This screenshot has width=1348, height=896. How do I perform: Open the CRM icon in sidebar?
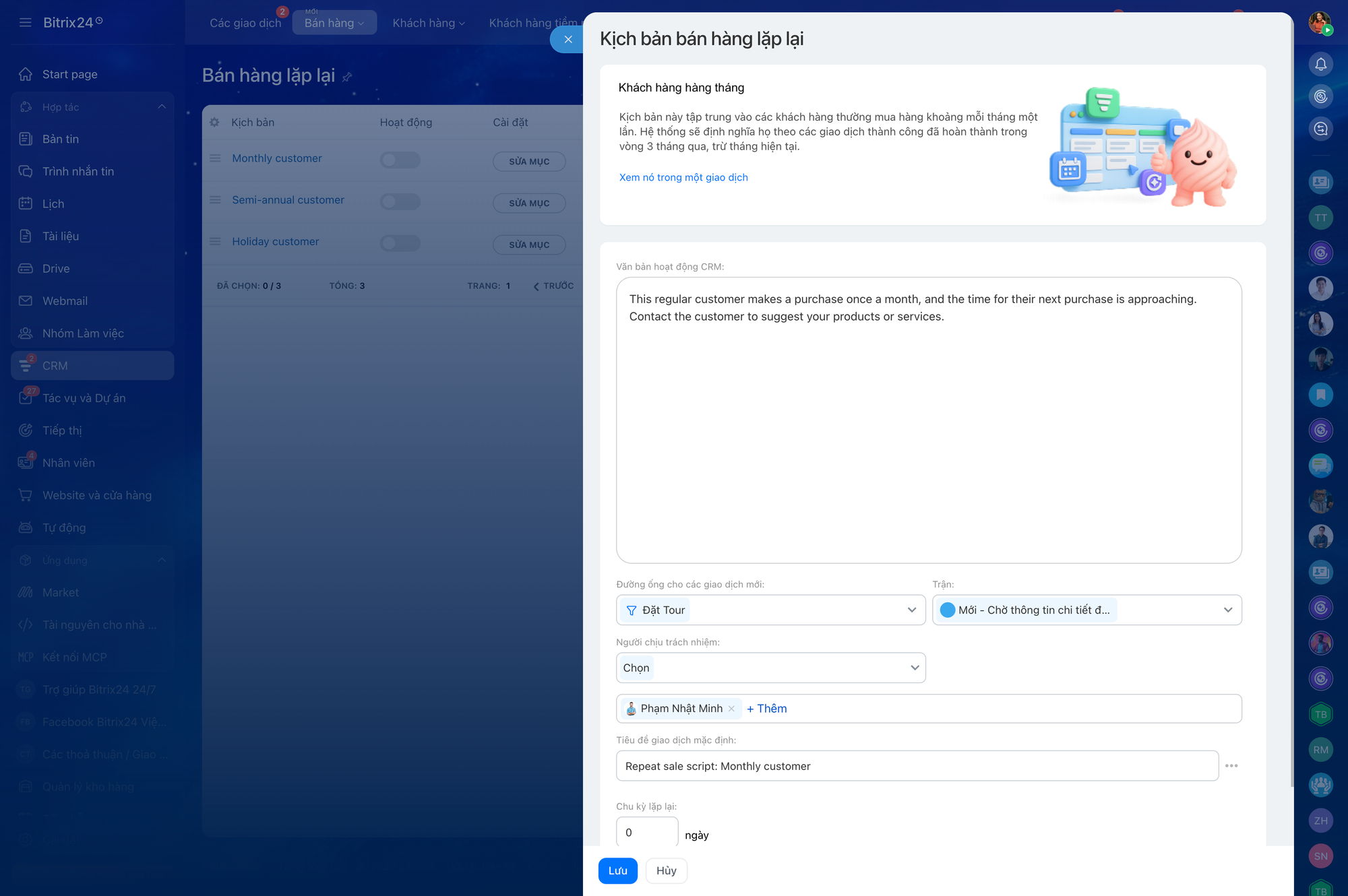[x=26, y=365]
